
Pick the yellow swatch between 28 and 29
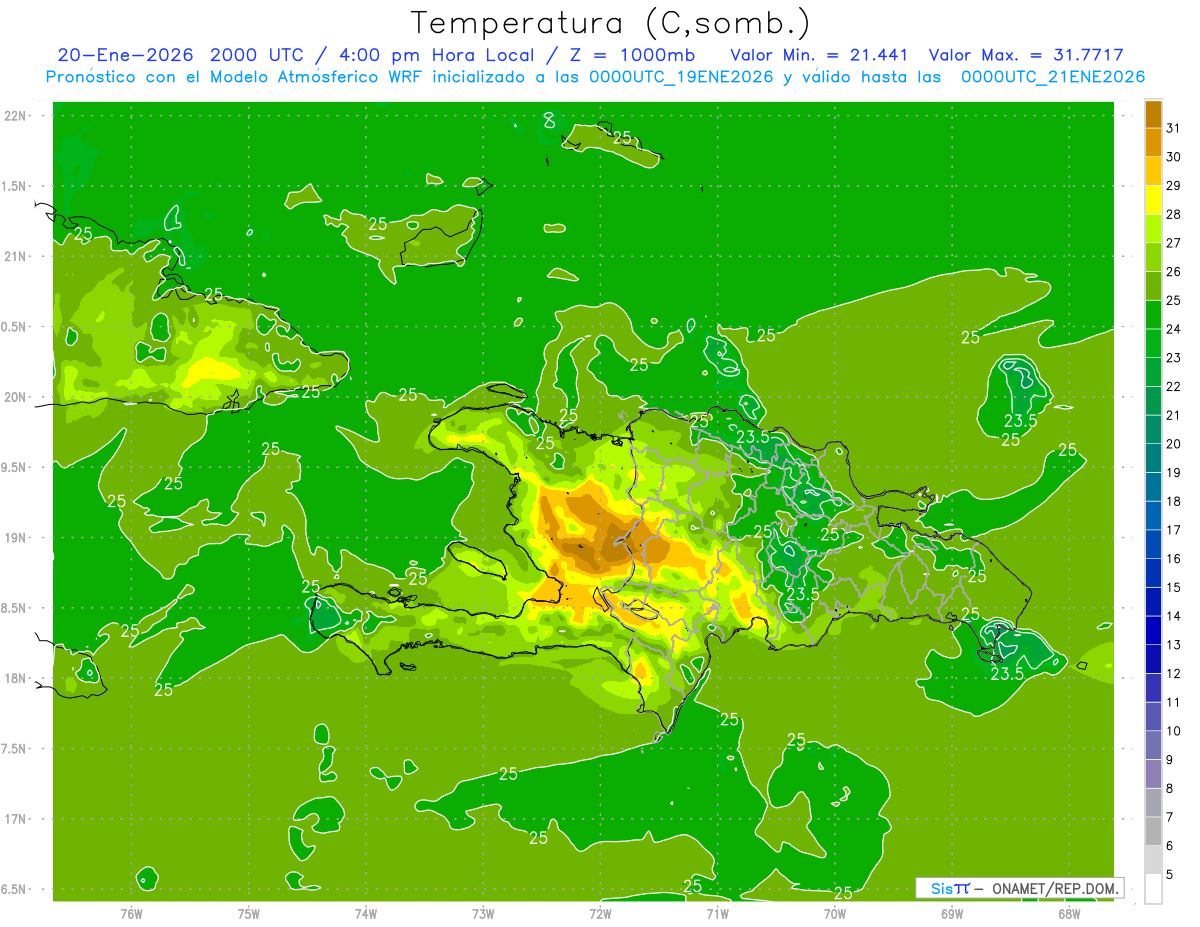tap(1153, 200)
